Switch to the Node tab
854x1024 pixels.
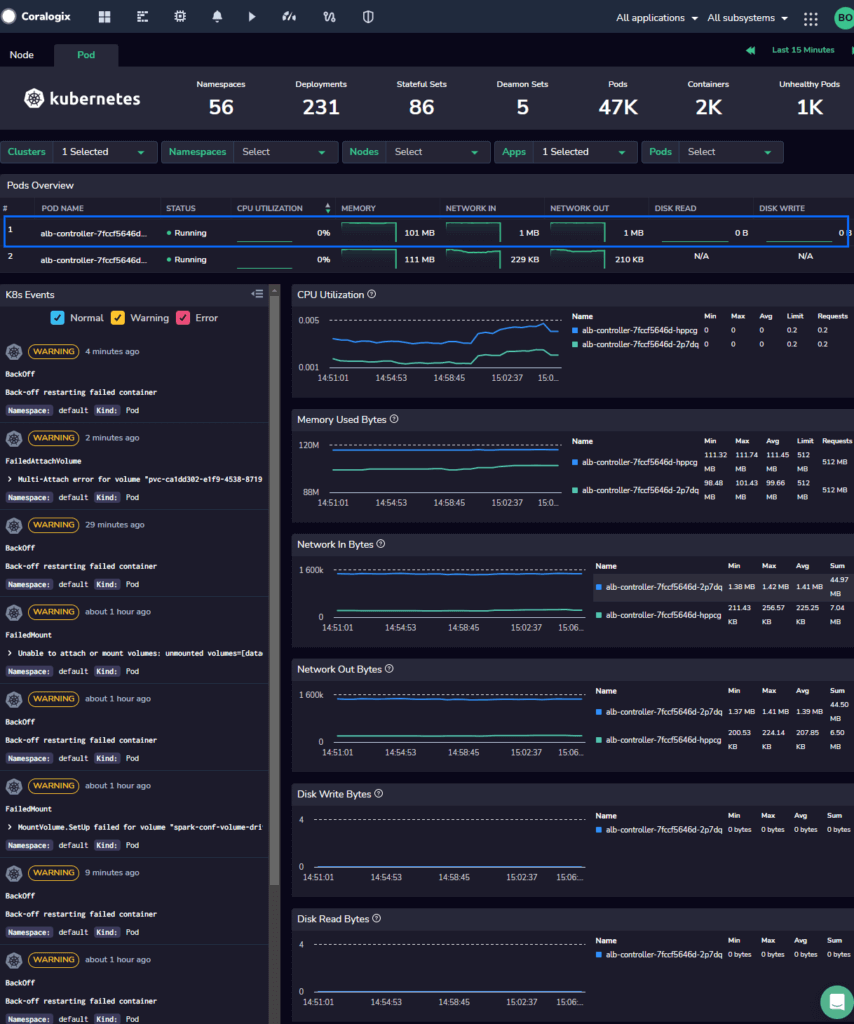coord(22,55)
